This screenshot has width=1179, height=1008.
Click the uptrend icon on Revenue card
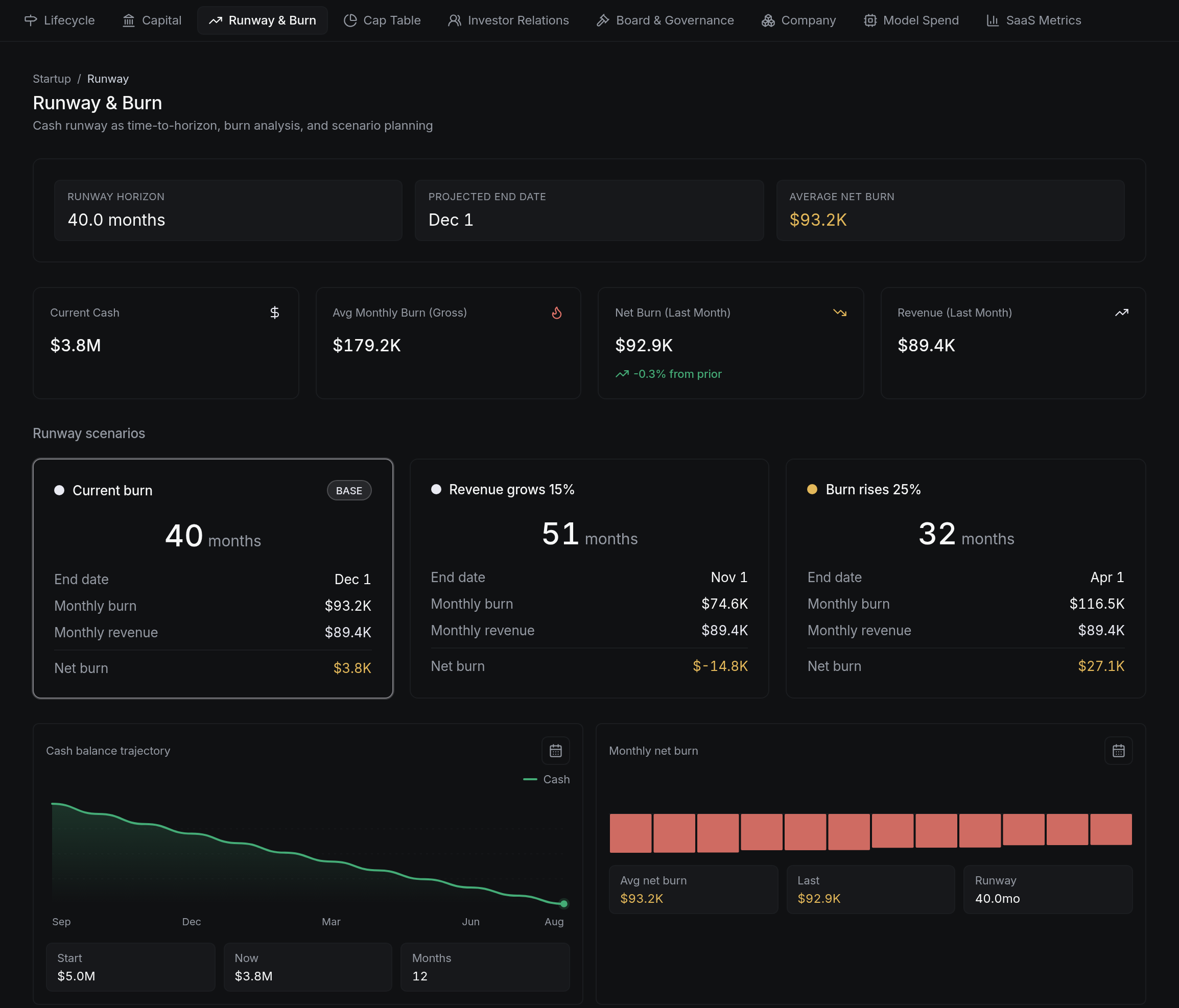pyautogui.click(x=1121, y=313)
